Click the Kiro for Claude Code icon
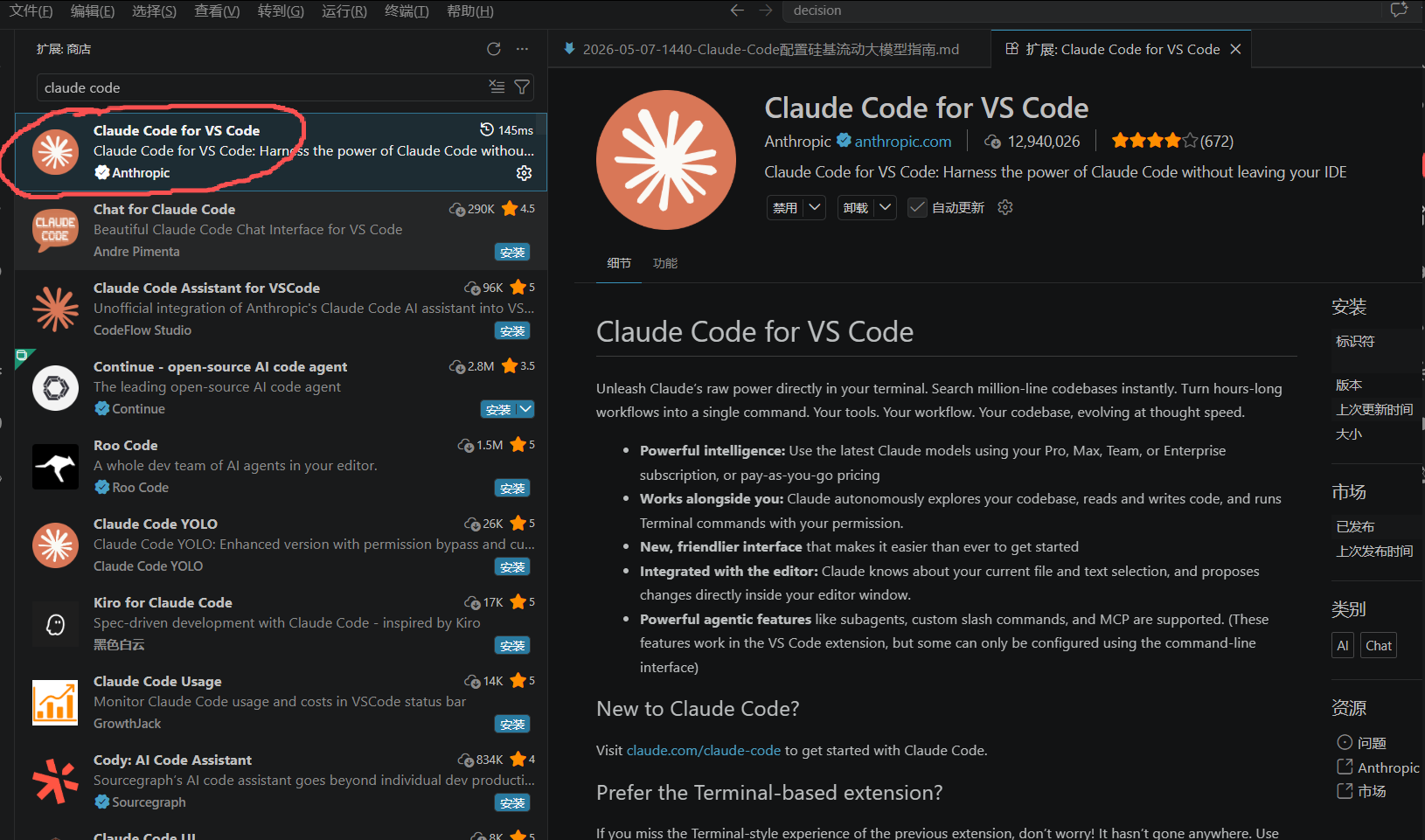The width and height of the screenshot is (1425, 840). pyautogui.click(x=55, y=623)
